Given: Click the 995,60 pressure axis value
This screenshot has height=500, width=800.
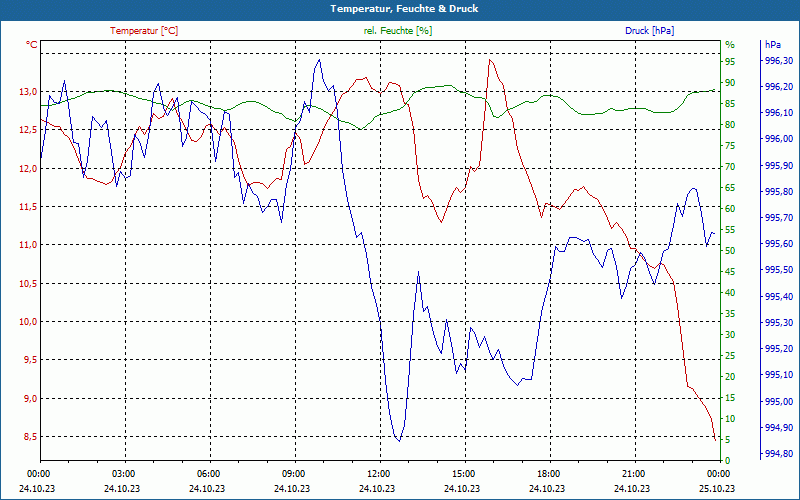Looking at the screenshot, I should [779, 244].
